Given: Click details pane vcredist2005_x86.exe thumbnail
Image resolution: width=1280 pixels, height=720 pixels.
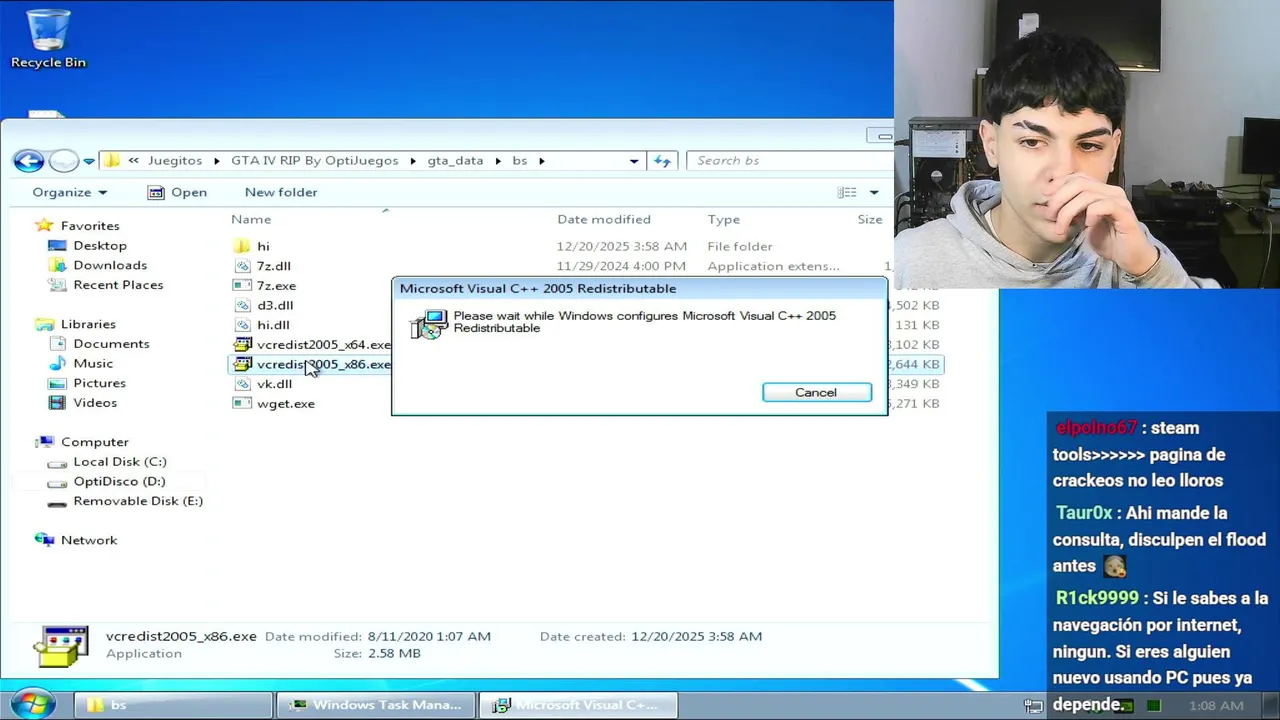Looking at the screenshot, I should tap(61, 645).
